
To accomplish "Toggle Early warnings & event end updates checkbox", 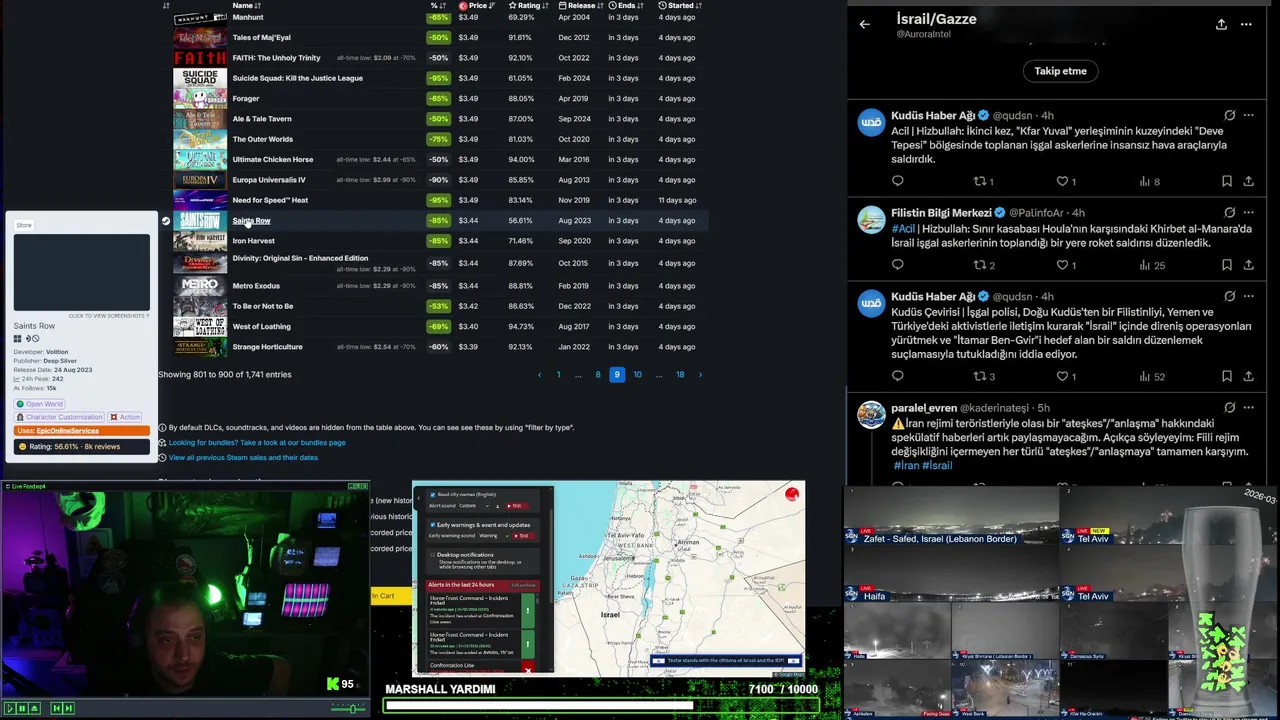I will (433, 525).
